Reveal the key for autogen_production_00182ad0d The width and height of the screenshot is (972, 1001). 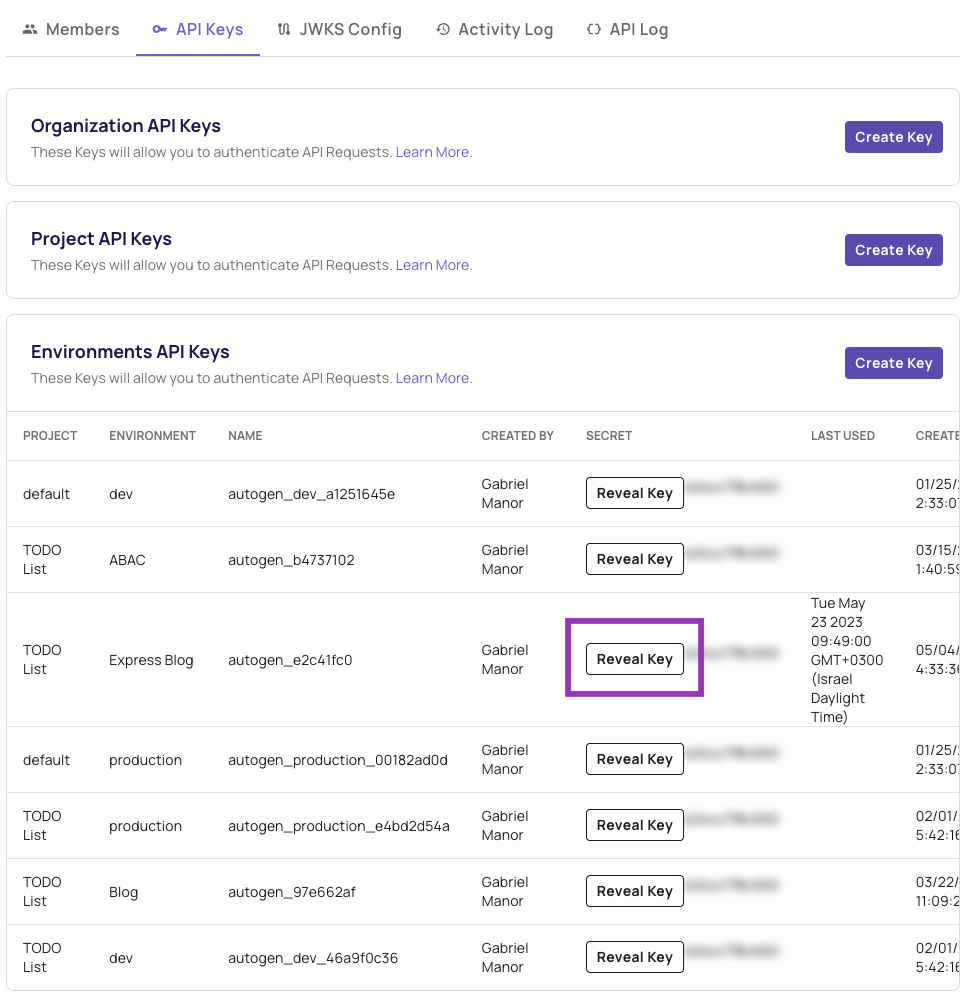click(x=634, y=758)
